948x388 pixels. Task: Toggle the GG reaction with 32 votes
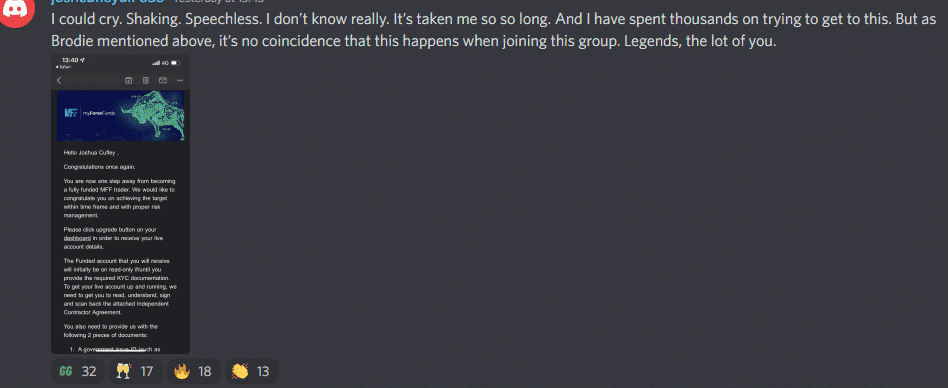(78, 371)
